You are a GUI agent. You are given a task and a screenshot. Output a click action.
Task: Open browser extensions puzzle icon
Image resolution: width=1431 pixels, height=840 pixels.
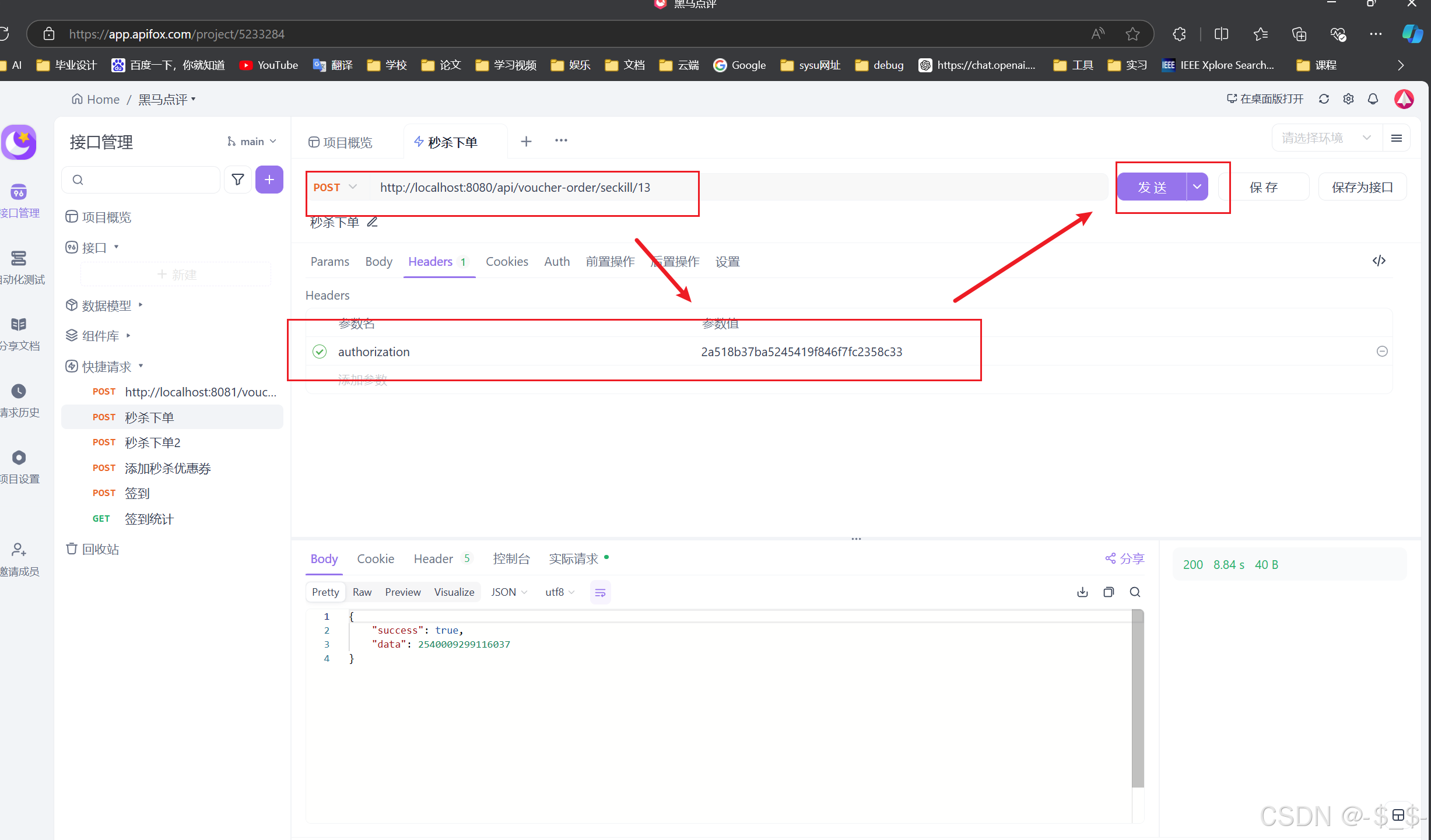[1179, 34]
